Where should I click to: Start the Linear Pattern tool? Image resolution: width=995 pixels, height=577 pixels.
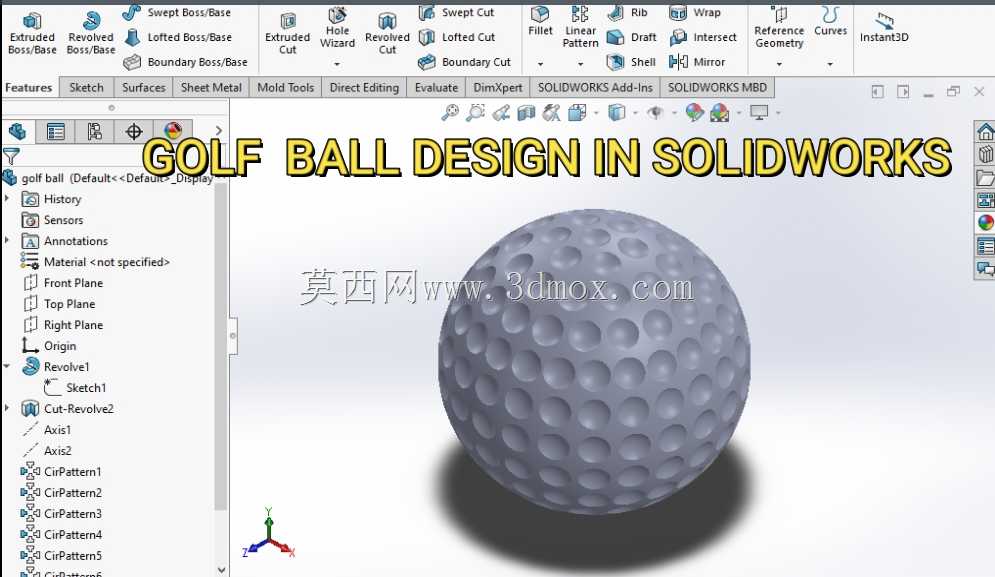pyautogui.click(x=580, y=27)
